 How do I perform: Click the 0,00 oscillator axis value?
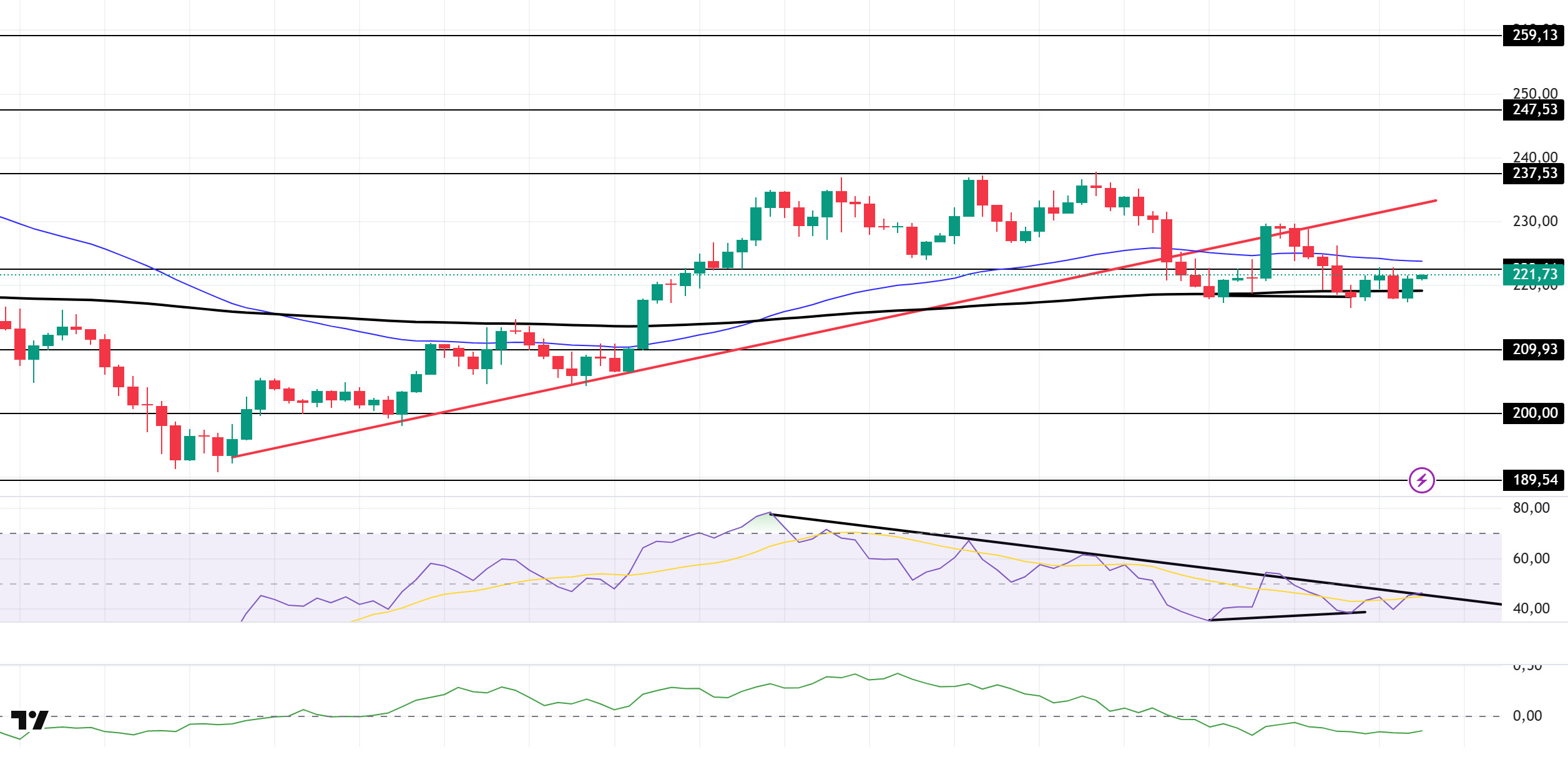pyautogui.click(x=1527, y=716)
